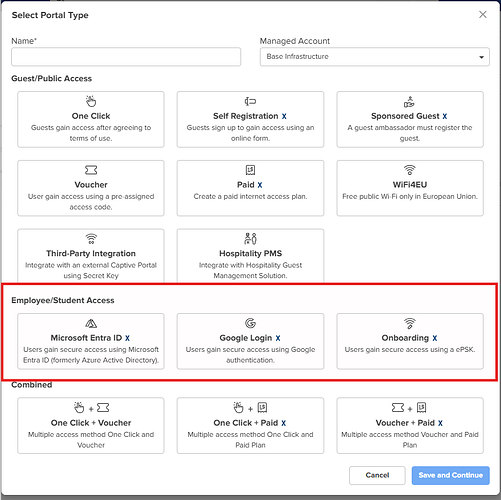Select the One Click hand icon
The image size is (501, 500).
pos(91,101)
